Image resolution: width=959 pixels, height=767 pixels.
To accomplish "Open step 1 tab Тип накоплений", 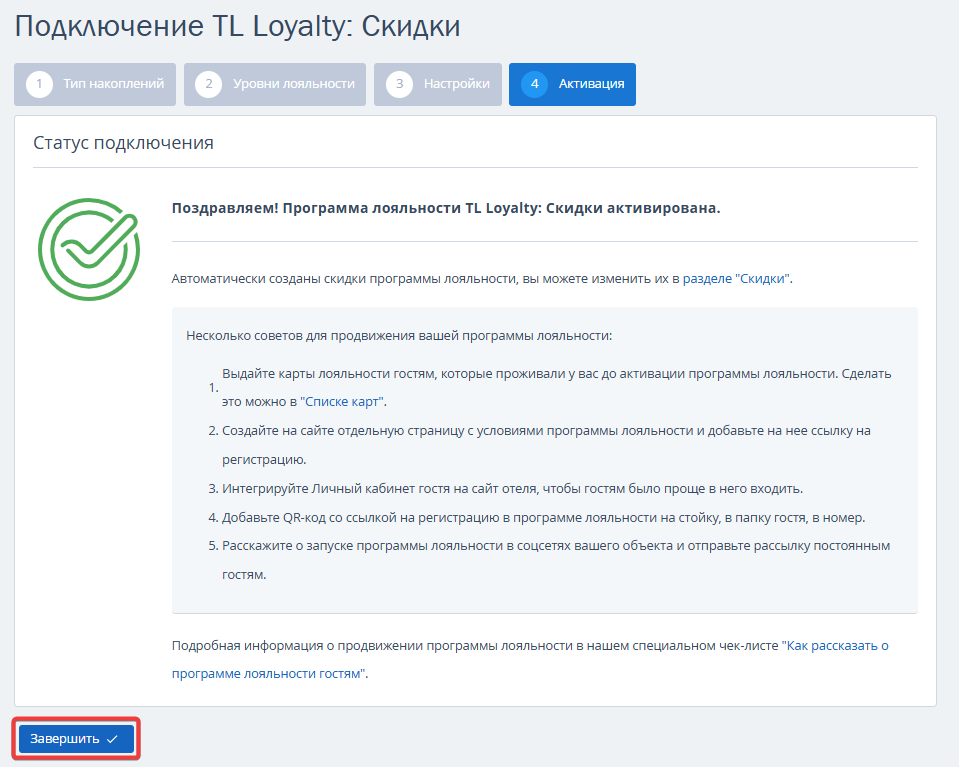I will (95, 84).
